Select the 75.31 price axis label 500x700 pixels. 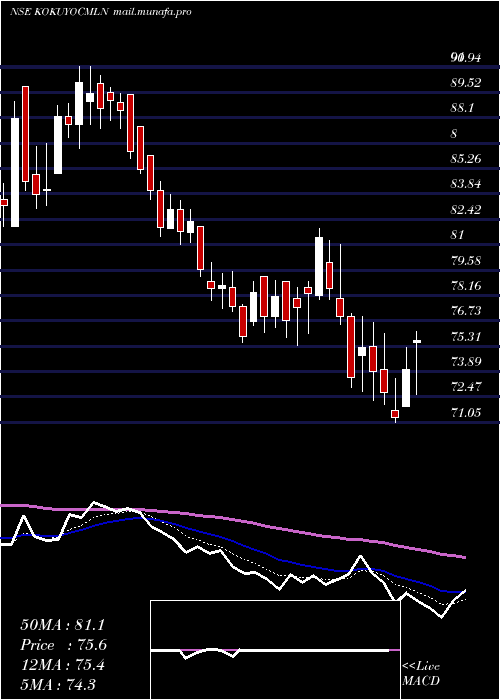click(x=466, y=336)
